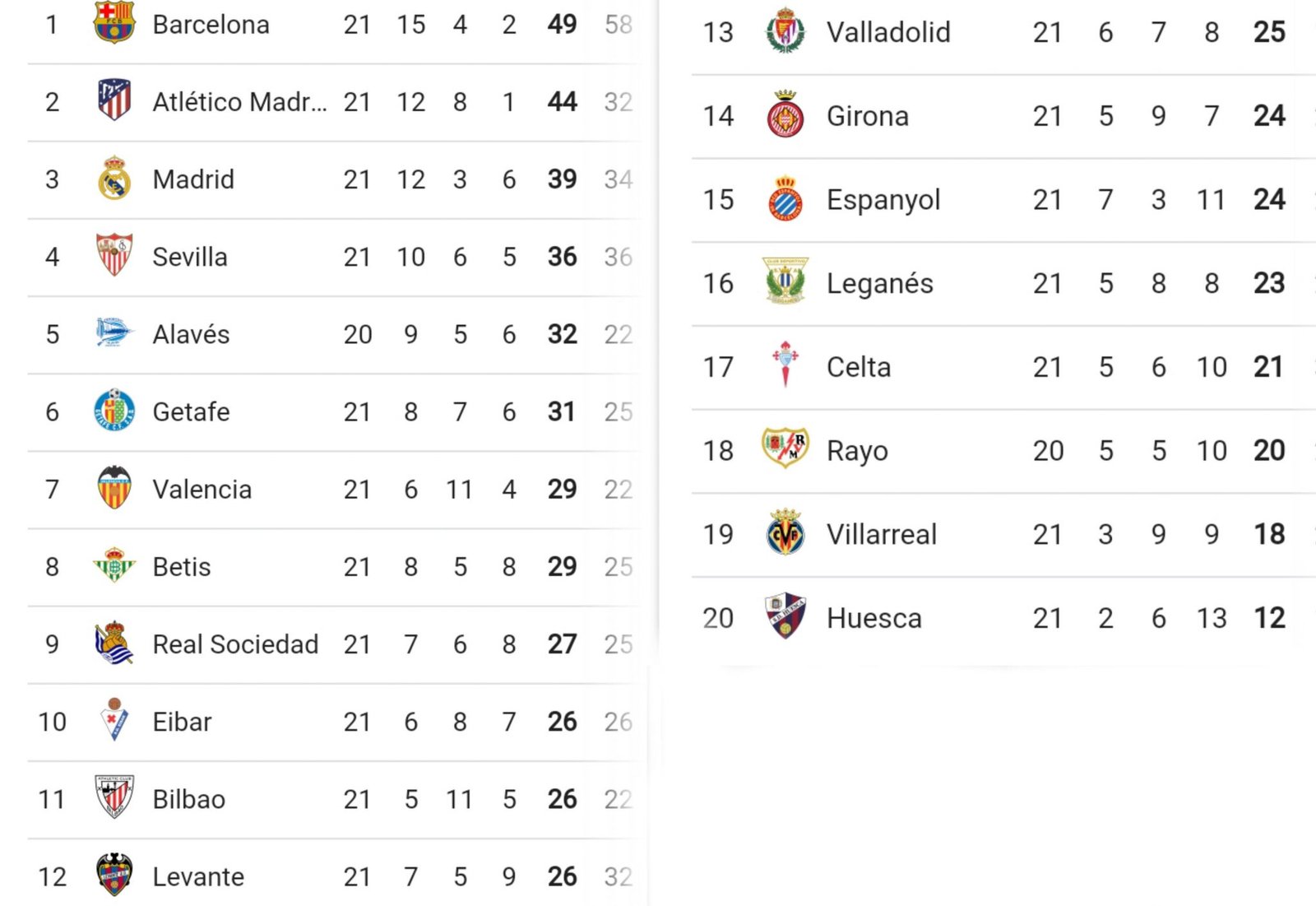Select the Real Madrid crest icon

114,179
